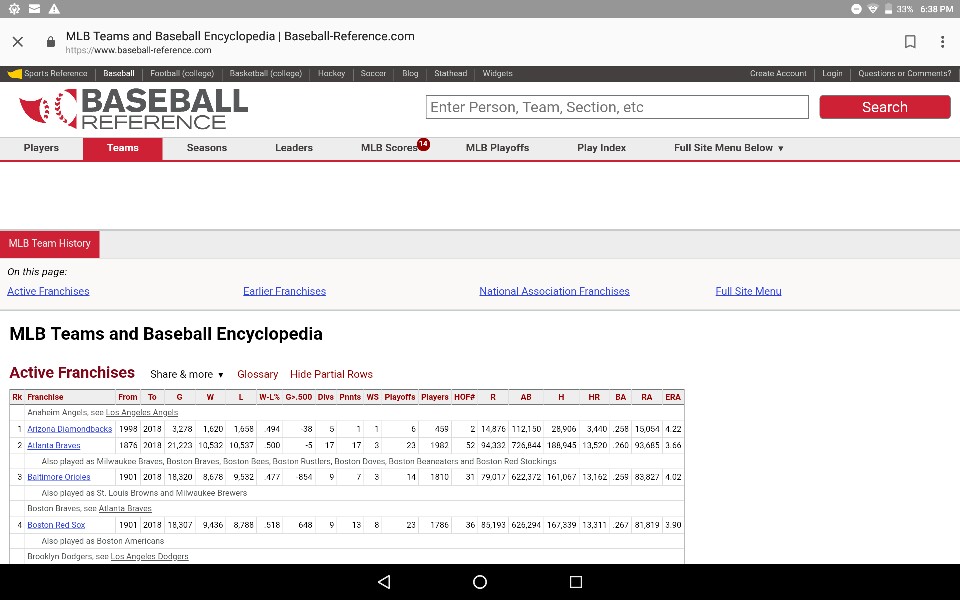
Task: Close the browser tab with X icon
Action: pos(18,42)
